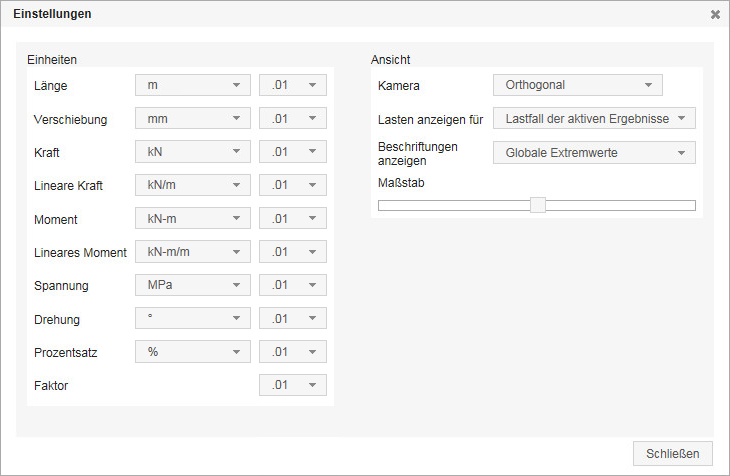
Task: Open the Lasten anzeigen für dropdown
Action: [594, 118]
